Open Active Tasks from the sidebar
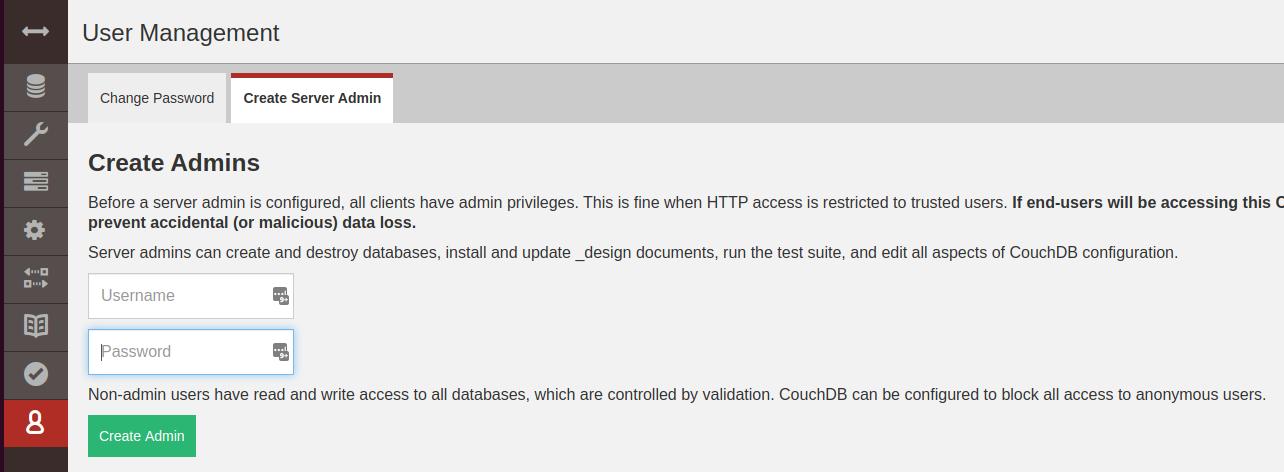Viewport: 1284px width, 472px height. click(35, 182)
